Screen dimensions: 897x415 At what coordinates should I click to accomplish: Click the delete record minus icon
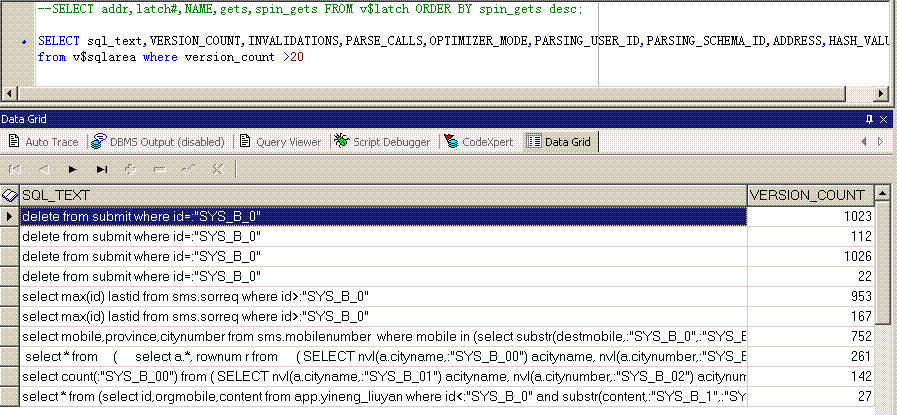tap(159, 169)
